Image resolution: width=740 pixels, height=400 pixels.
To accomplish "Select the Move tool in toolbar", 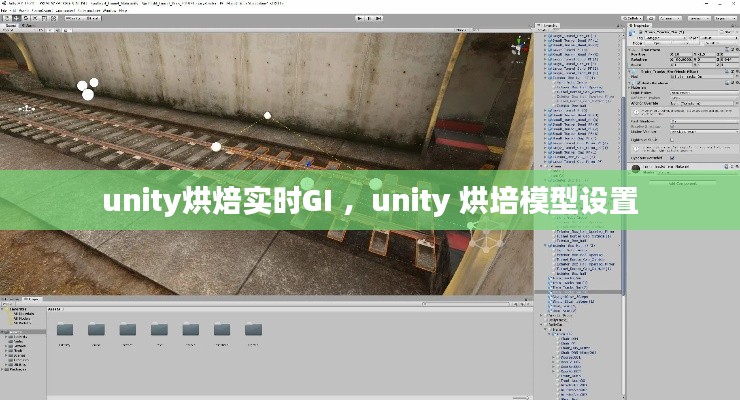I will point(16,18).
